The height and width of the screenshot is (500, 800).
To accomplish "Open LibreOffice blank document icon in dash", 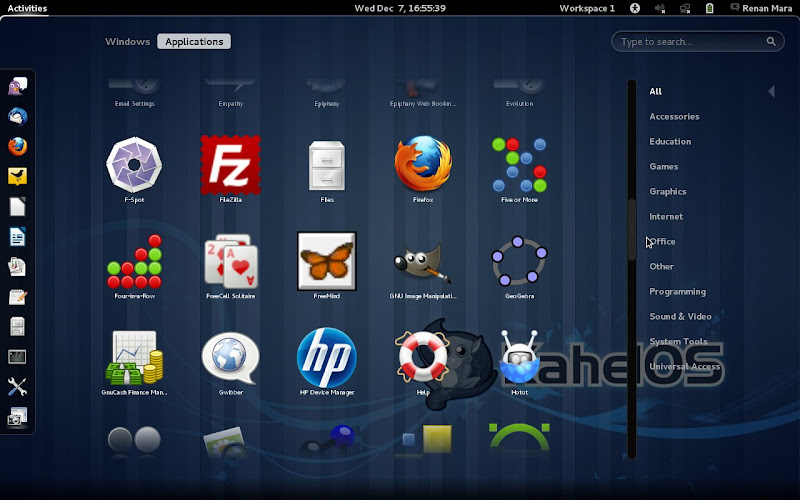I will point(17,207).
